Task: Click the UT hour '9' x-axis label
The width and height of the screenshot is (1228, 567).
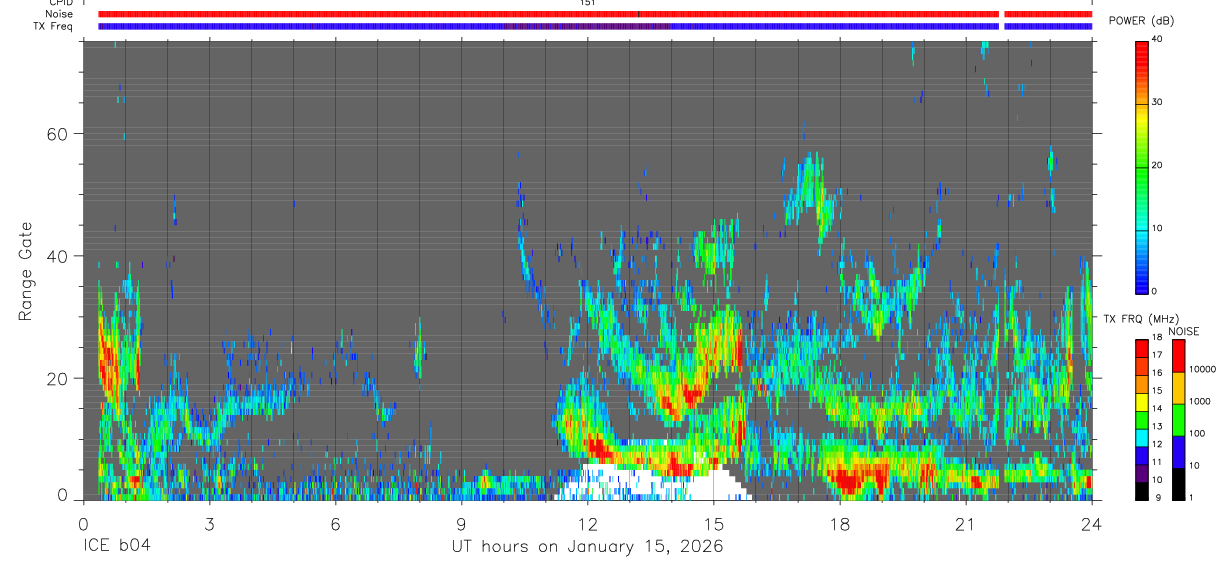Action: (461, 524)
